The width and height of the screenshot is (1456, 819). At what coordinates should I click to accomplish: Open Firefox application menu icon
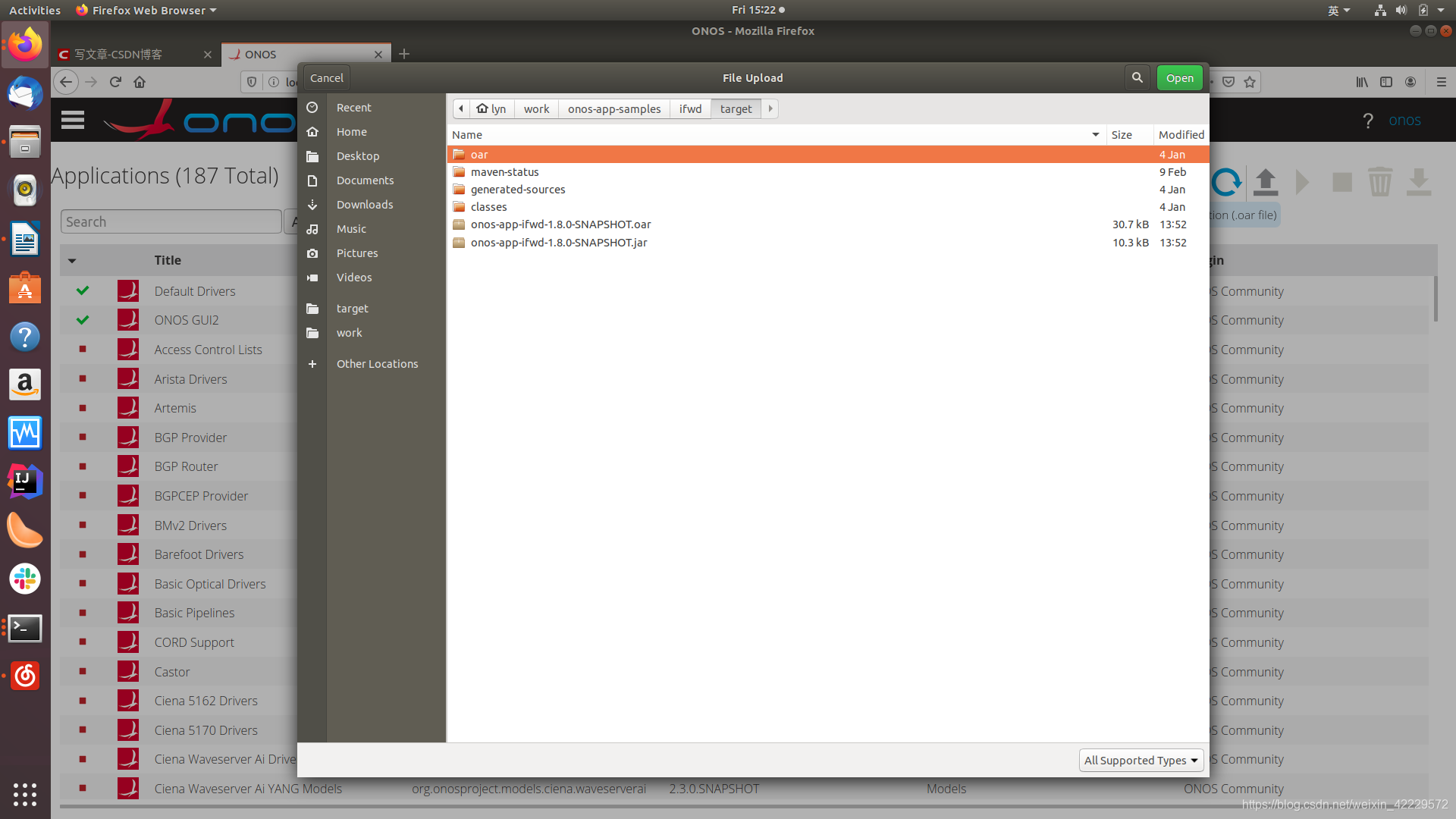point(1442,82)
